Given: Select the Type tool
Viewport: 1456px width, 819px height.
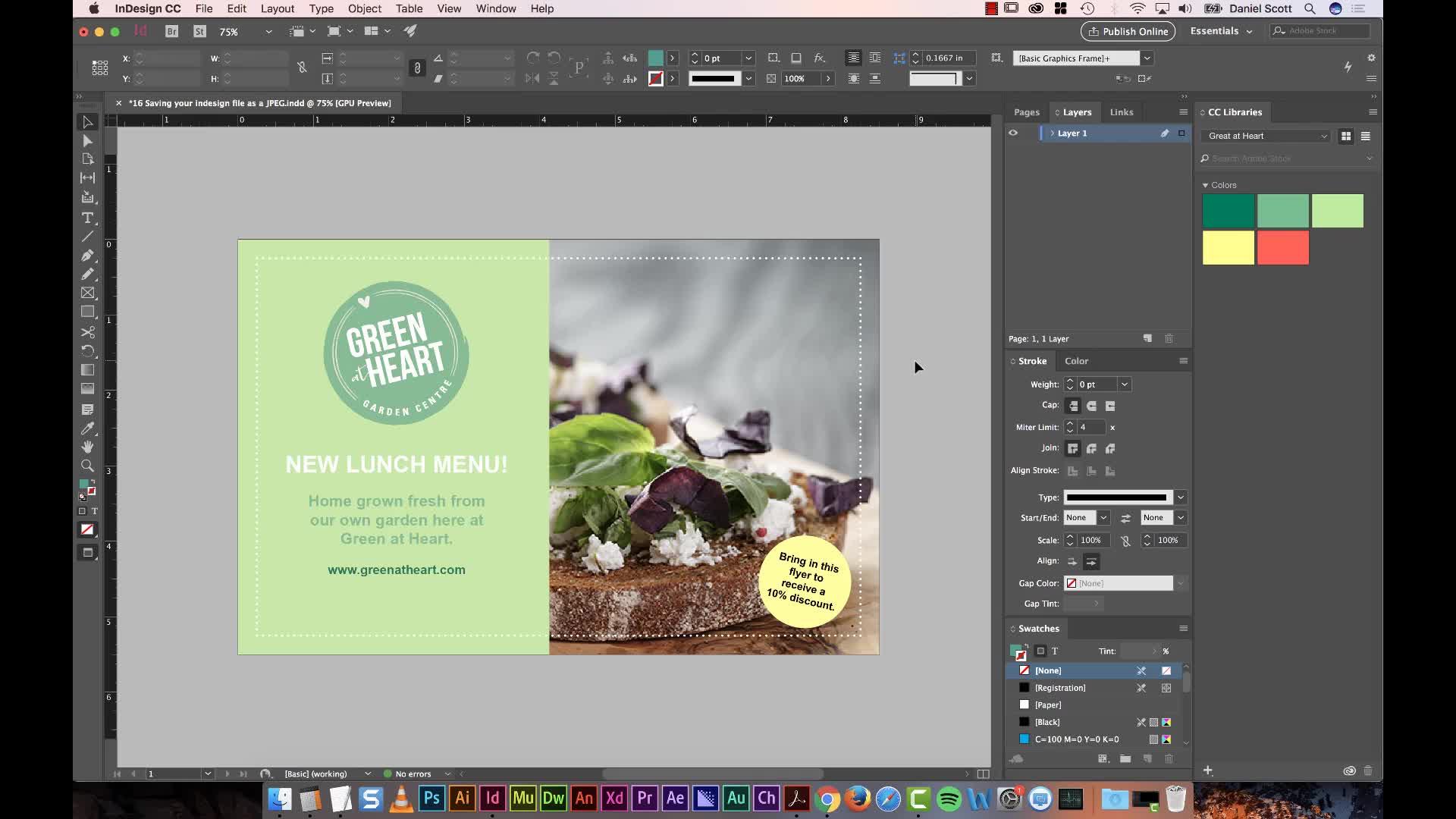Looking at the screenshot, I should 87,218.
